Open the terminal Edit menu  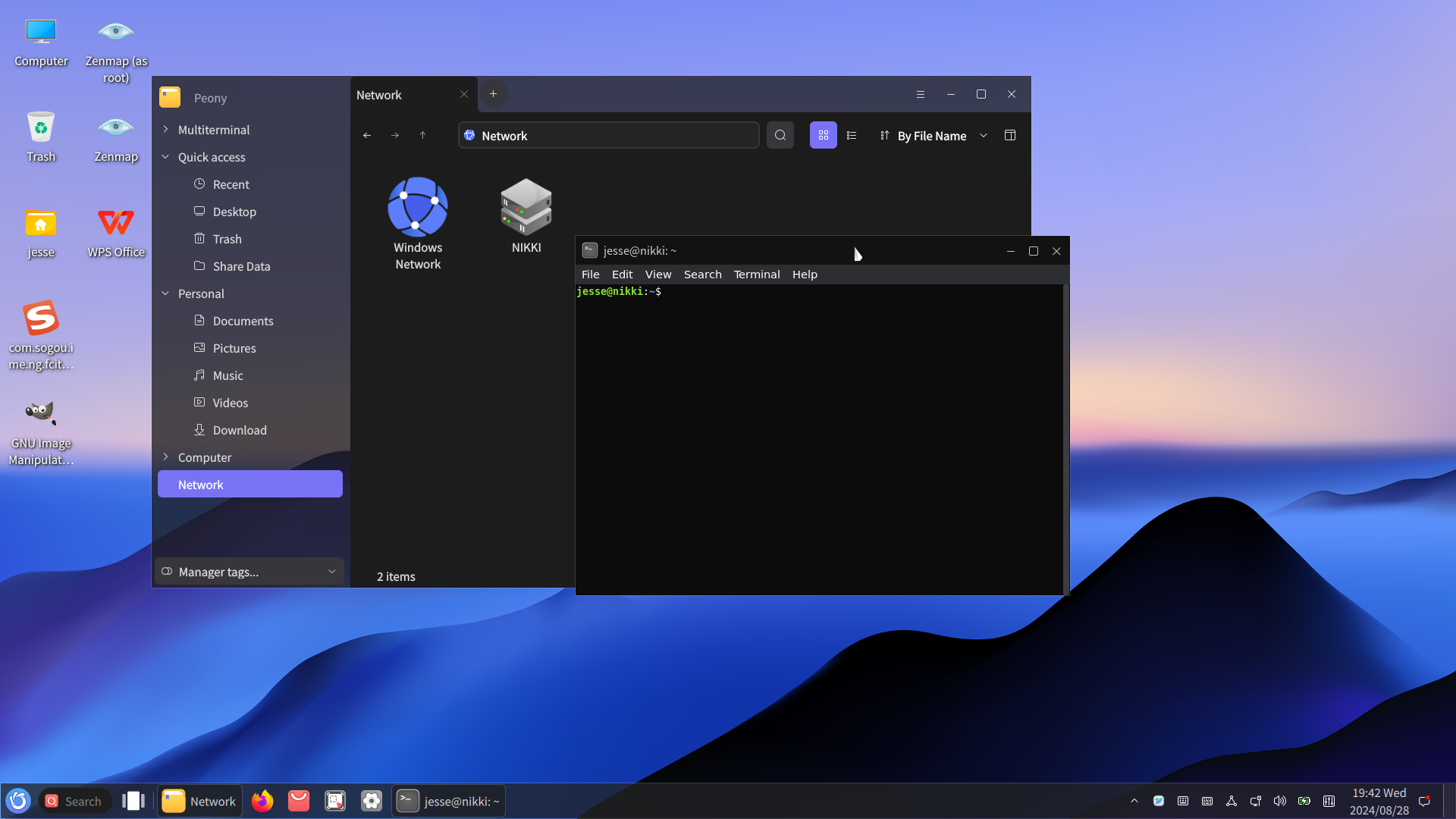coord(622,275)
